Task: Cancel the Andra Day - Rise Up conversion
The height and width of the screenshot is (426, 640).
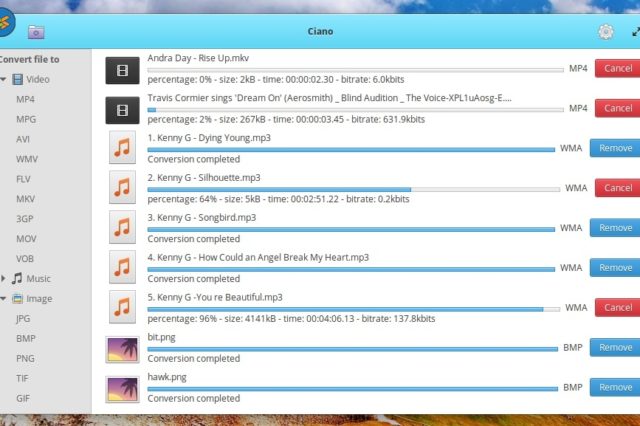Action: 617,68
